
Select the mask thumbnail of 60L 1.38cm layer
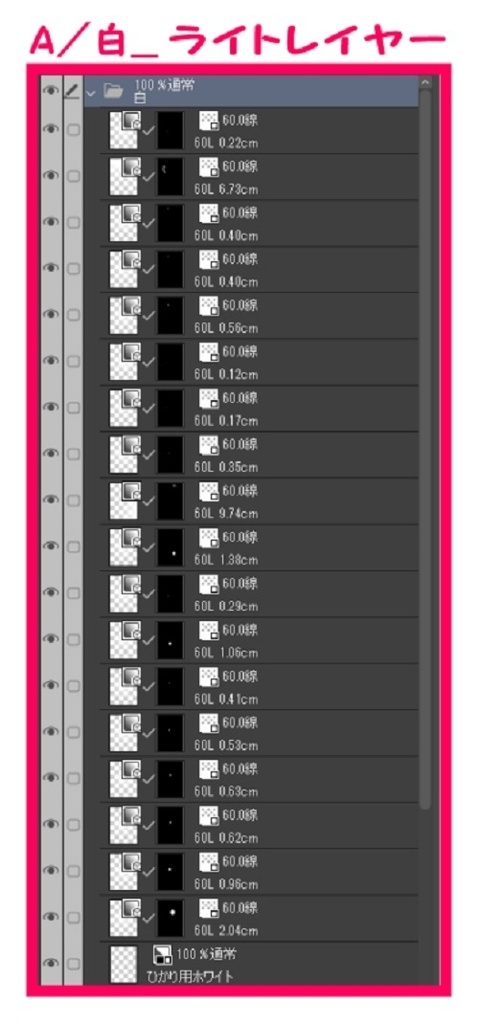pyautogui.click(x=171, y=547)
